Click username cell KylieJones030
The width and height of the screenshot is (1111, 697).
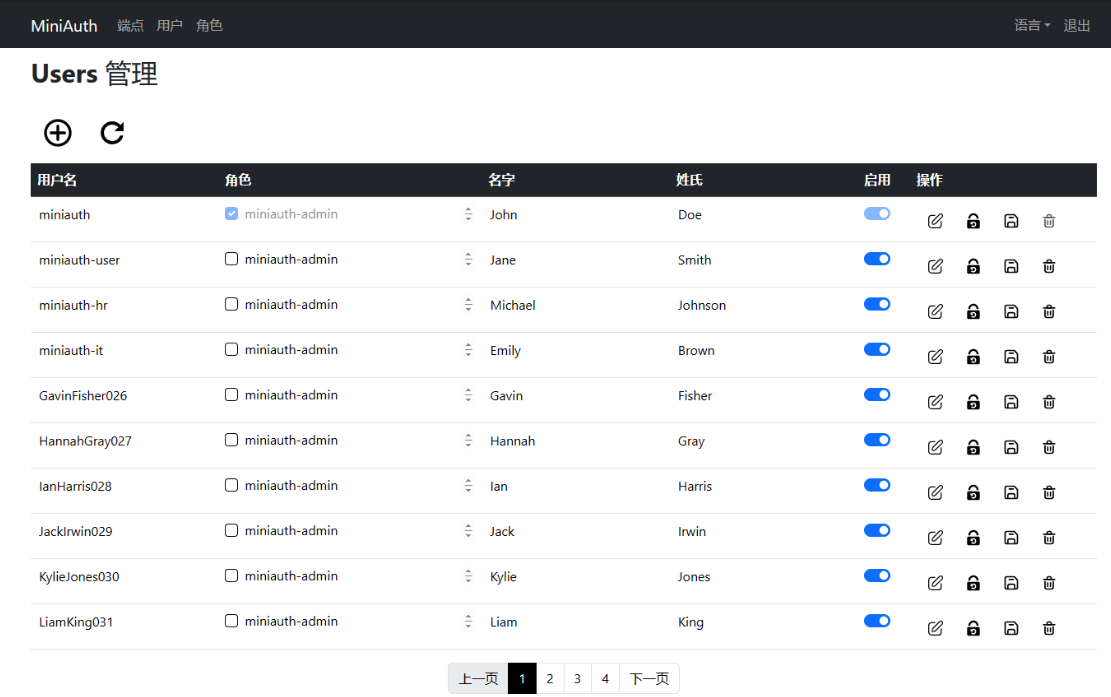click(79, 577)
